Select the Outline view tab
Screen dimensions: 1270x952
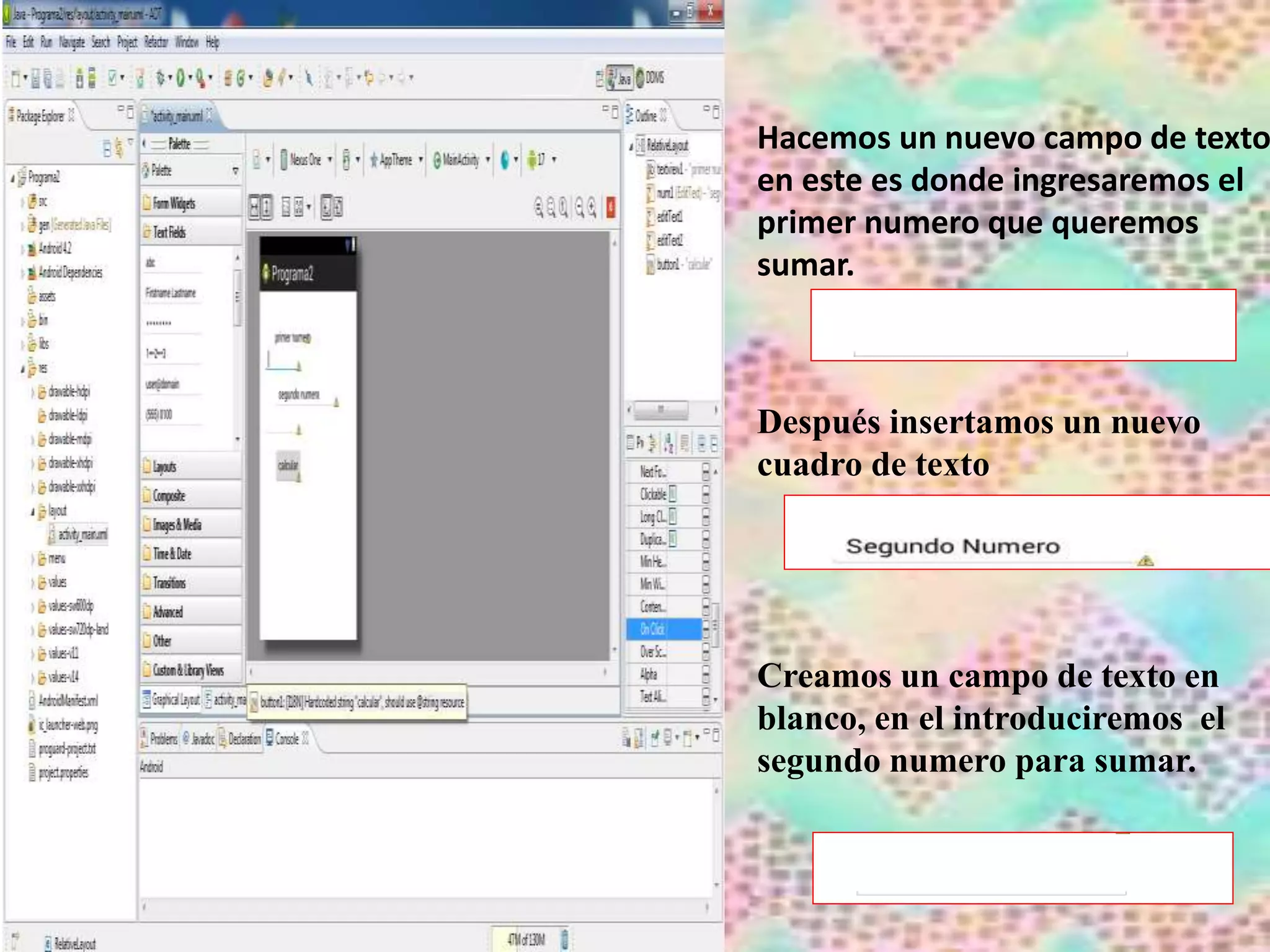[x=646, y=116]
